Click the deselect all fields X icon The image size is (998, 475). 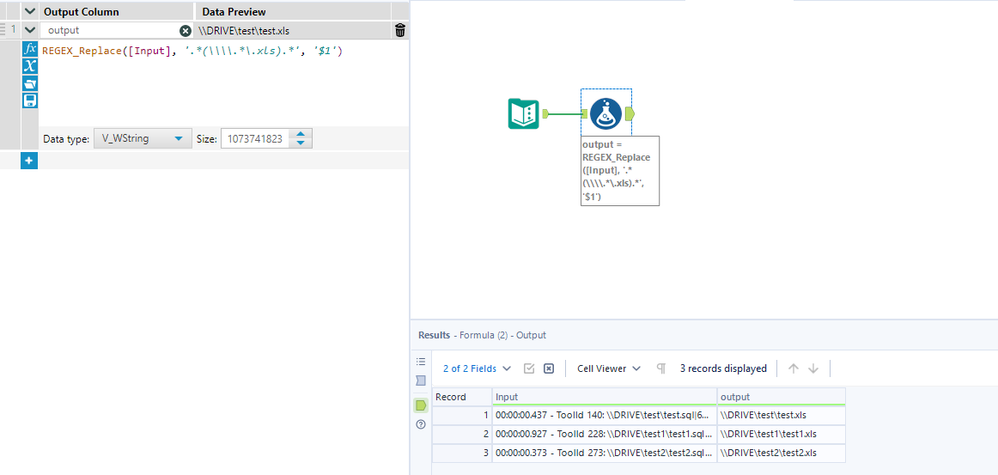tap(549, 368)
